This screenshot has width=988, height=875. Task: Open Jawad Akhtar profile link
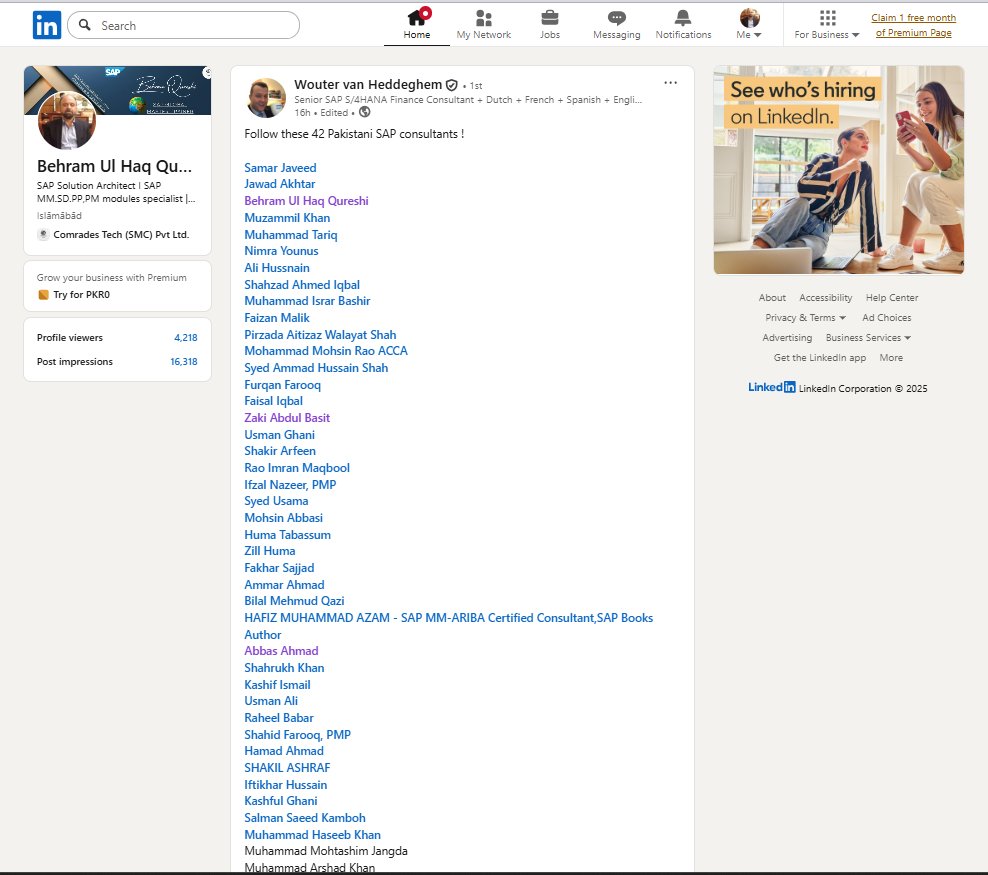pos(280,184)
